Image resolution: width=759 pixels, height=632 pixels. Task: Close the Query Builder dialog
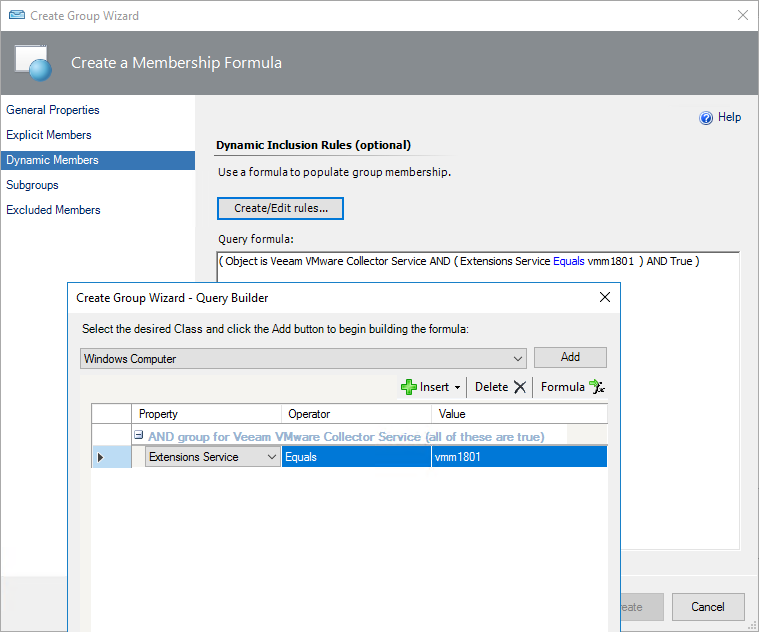click(605, 297)
